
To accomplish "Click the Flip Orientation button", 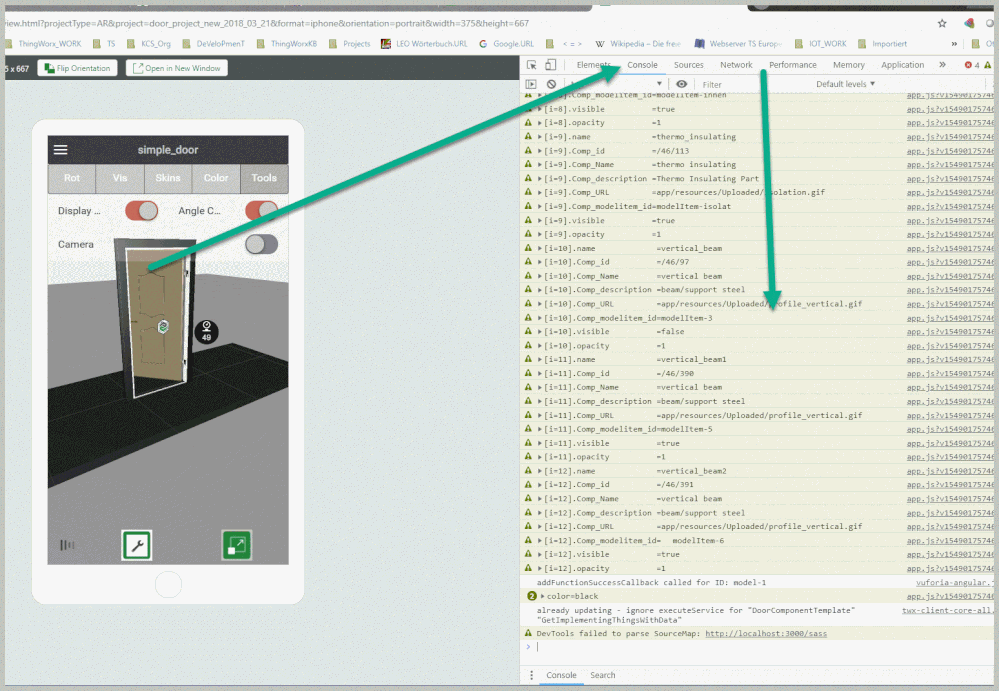I will [78, 68].
